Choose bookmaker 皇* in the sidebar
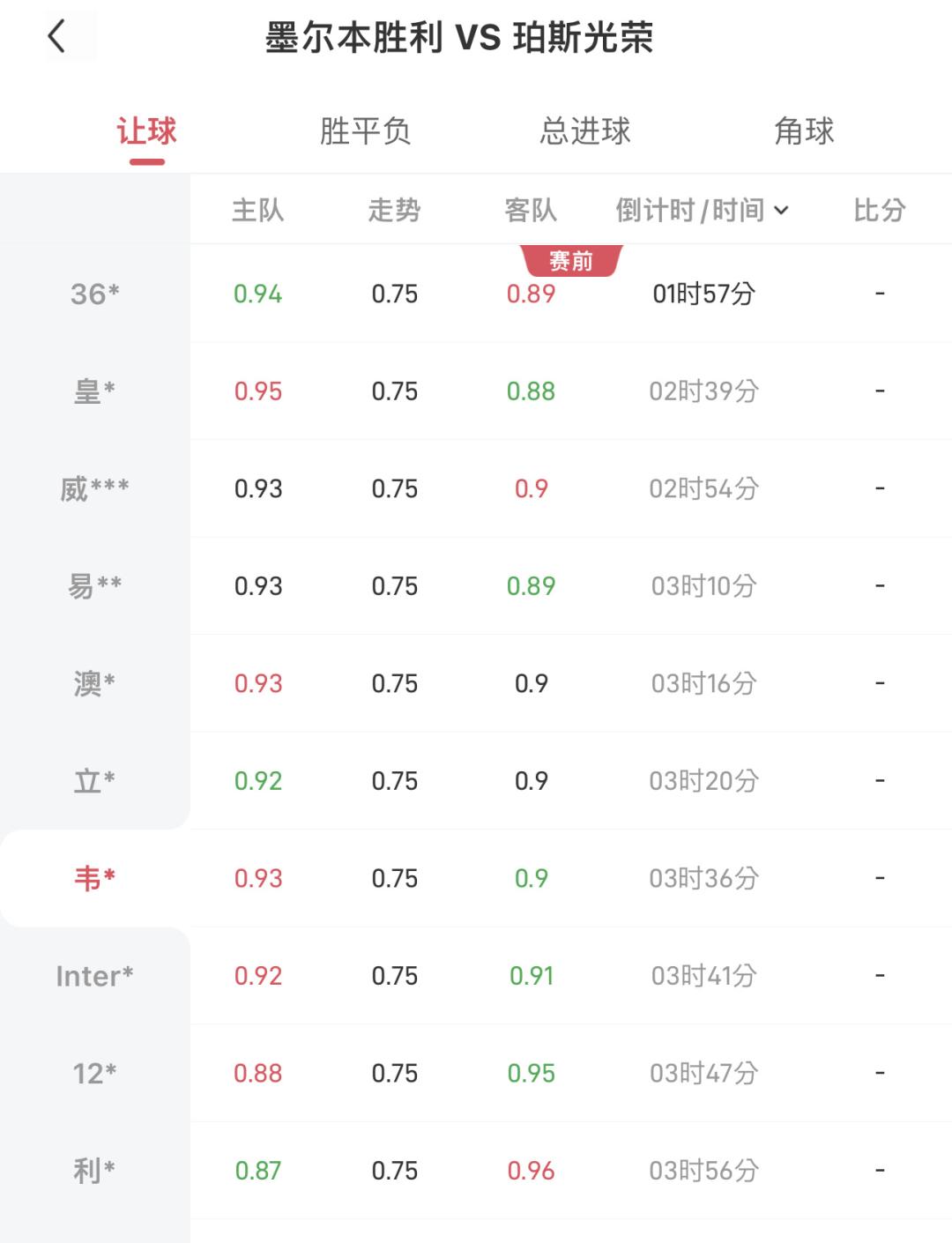The width and height of the screenshot is (952, 1243). click(x=94, y=391)
